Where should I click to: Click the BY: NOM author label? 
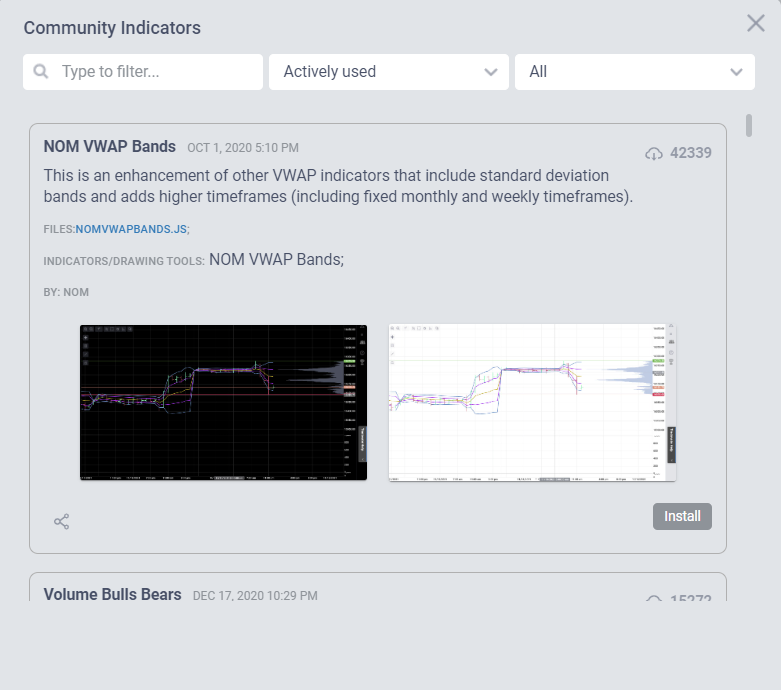click(66, 292)
